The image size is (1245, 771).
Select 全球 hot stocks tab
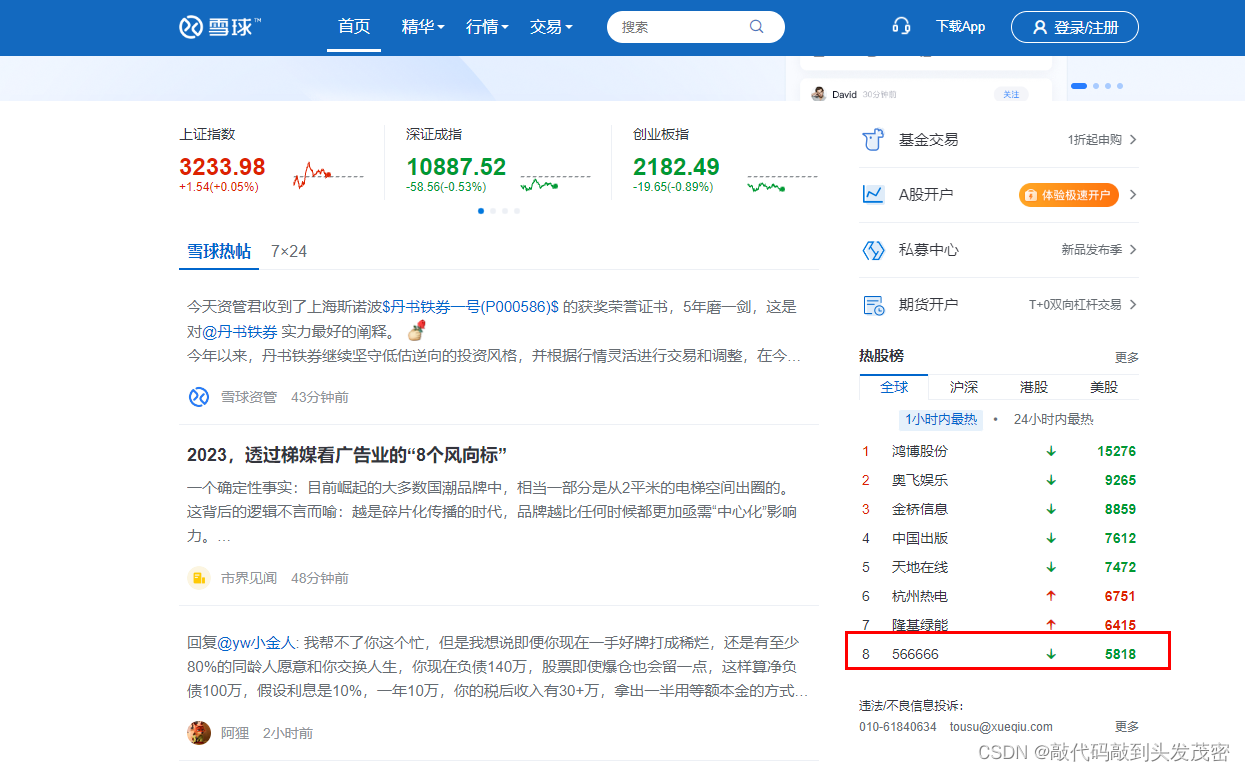(894, 387)
